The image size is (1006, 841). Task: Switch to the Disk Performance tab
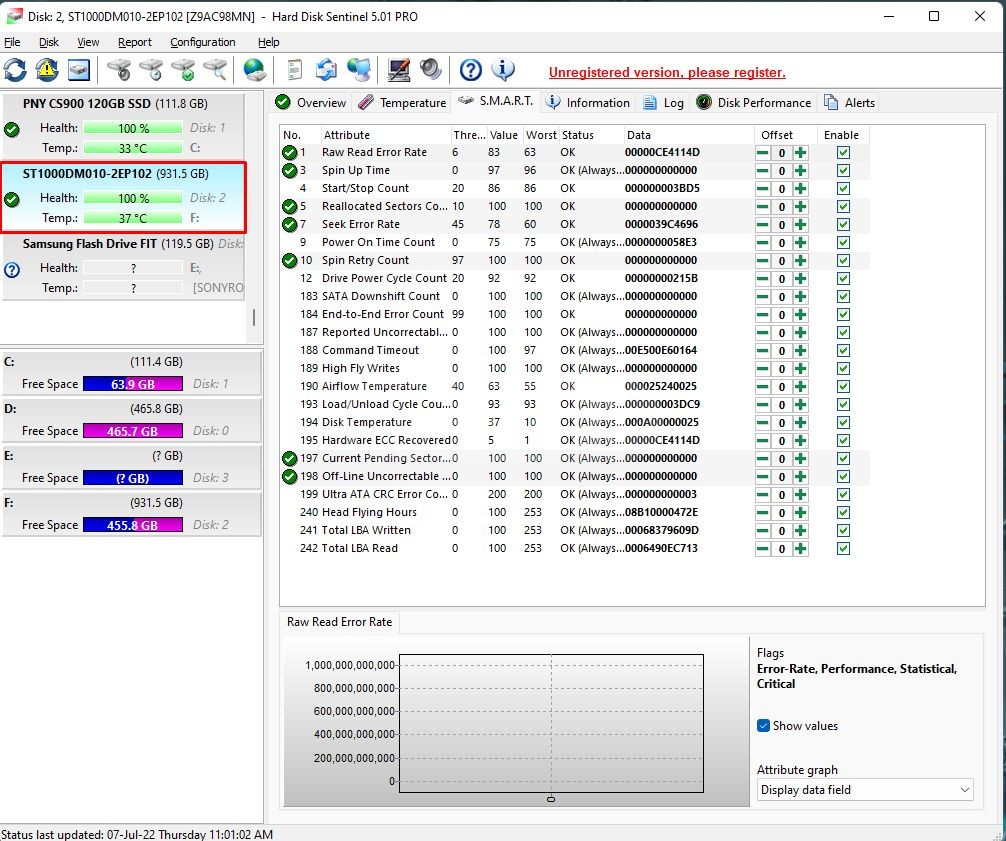(x=754, y=103)
